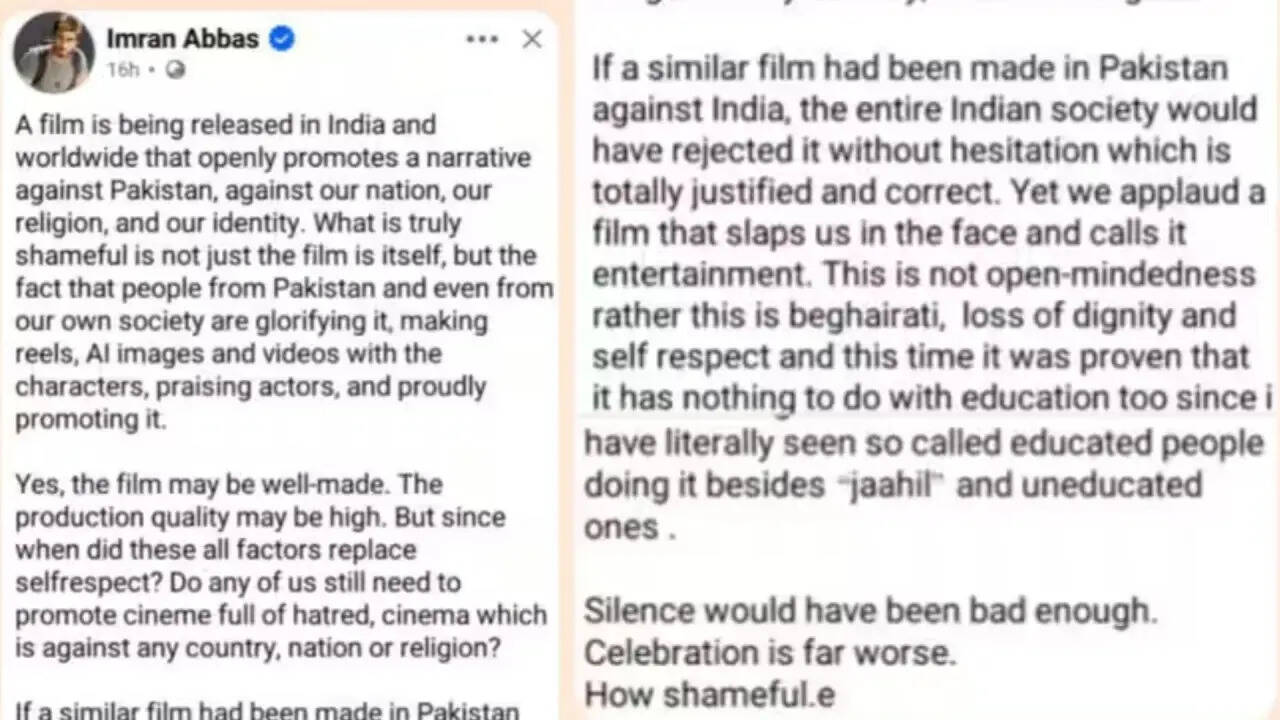Click the line 'Celebration is far worse.'
Screen dimensions: 1280x720
point(775,652)
